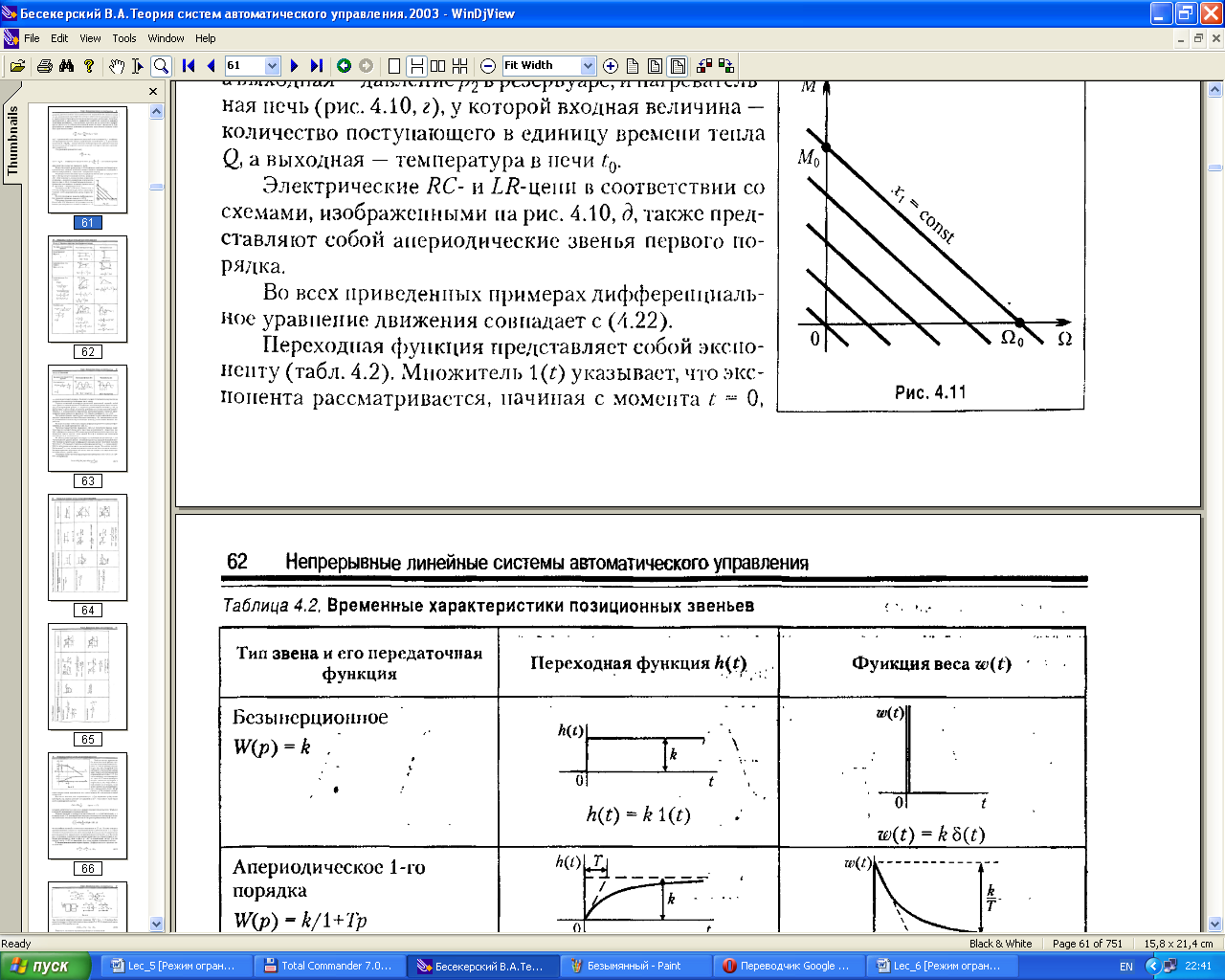The height and width of the screenshot is (980, 1225).
Task: Go to the next page
Action: [294, 66]
